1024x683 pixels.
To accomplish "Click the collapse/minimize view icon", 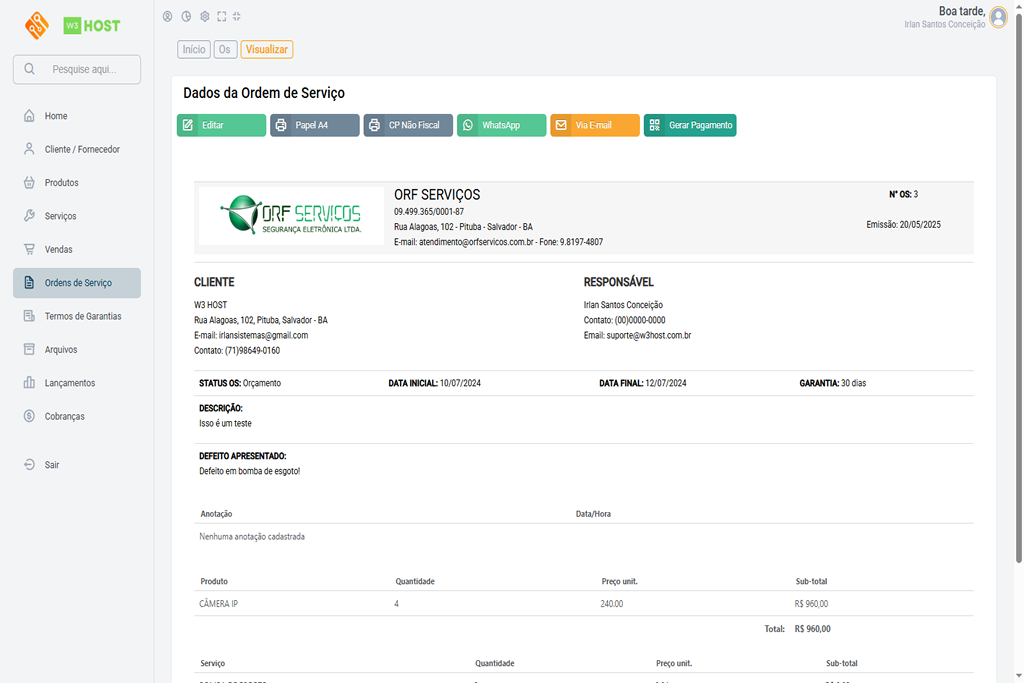I will 237,16.
